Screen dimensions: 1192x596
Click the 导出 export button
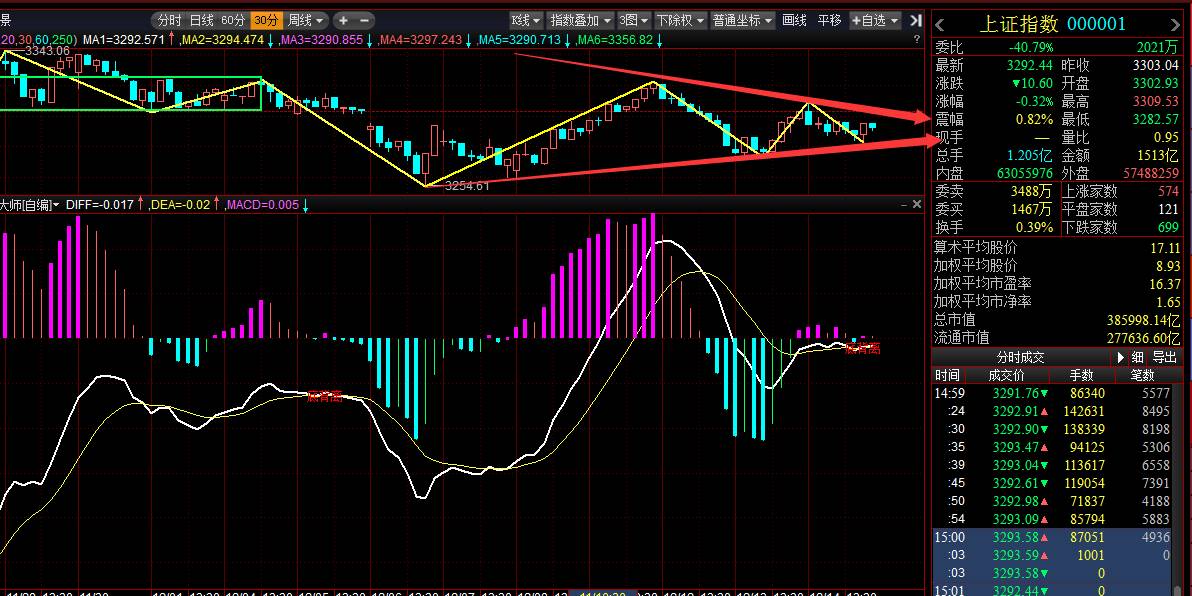[1165, 357]
